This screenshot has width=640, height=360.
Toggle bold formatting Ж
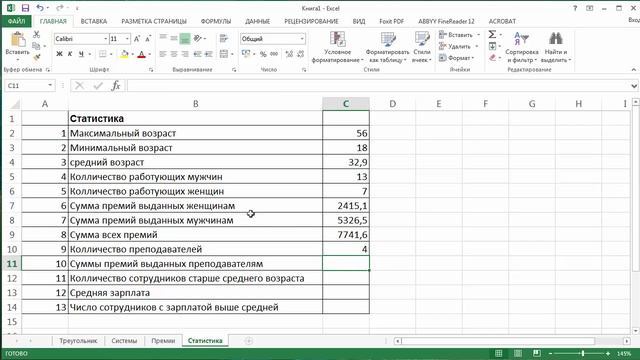pyautogui.click(x=59, y=54)
